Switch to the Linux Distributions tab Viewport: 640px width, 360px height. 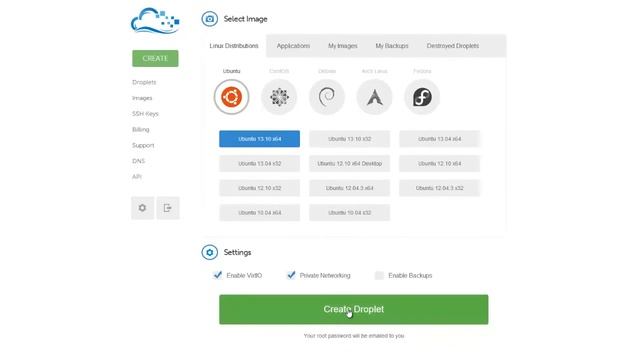234,46
